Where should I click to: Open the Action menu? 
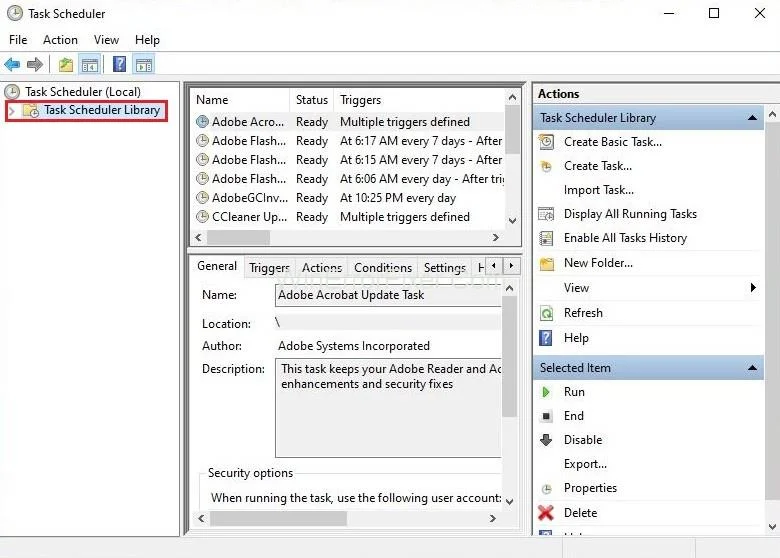[60, 40]
